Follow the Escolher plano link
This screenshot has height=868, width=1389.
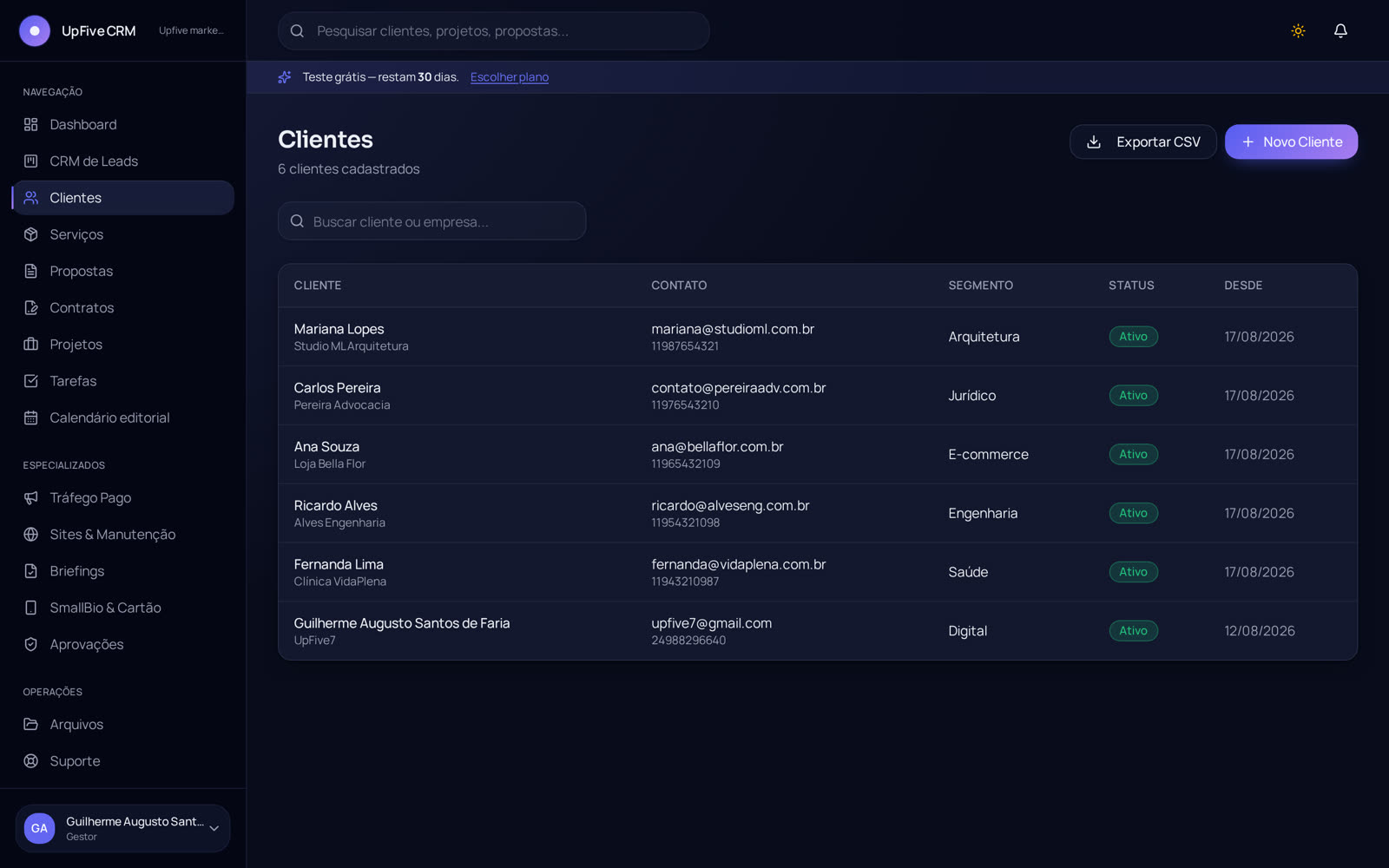tap(510, 77)
